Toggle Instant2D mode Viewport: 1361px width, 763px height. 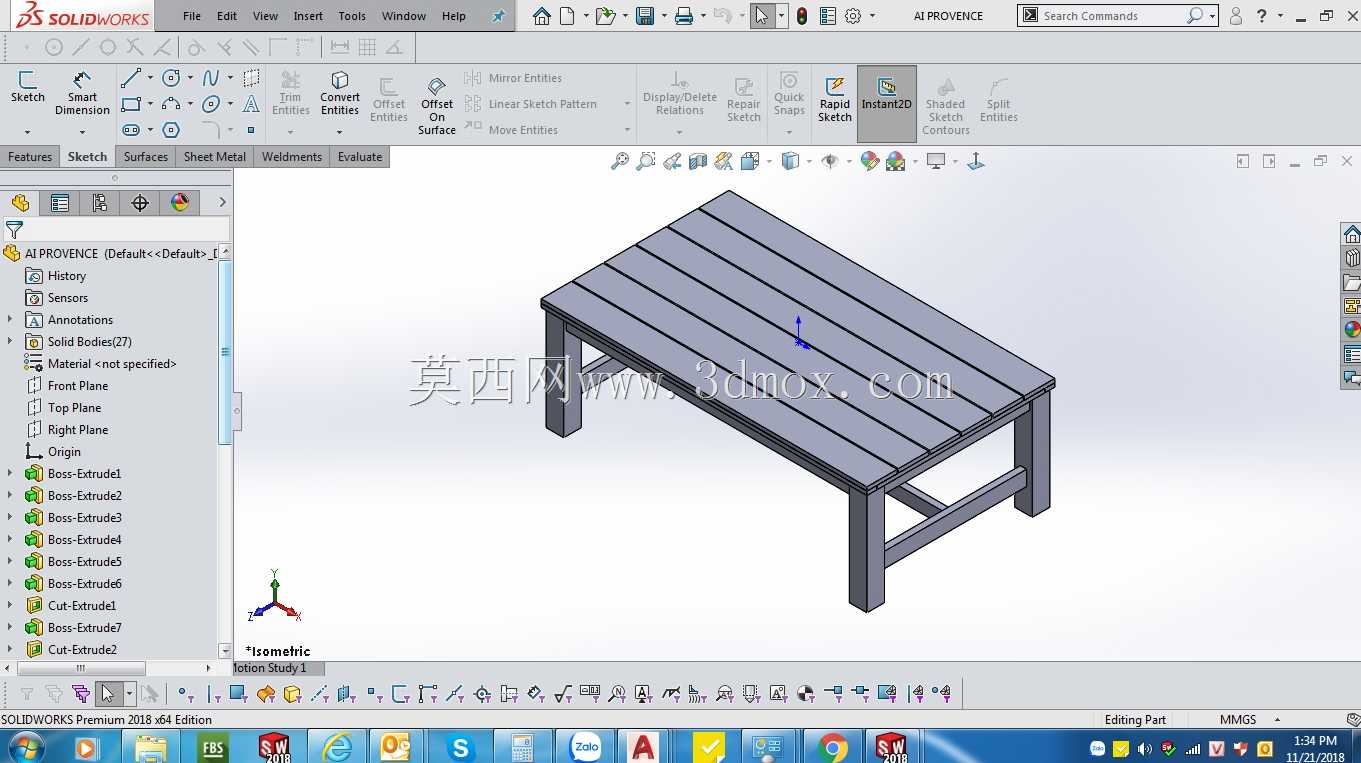coord(887,104)
